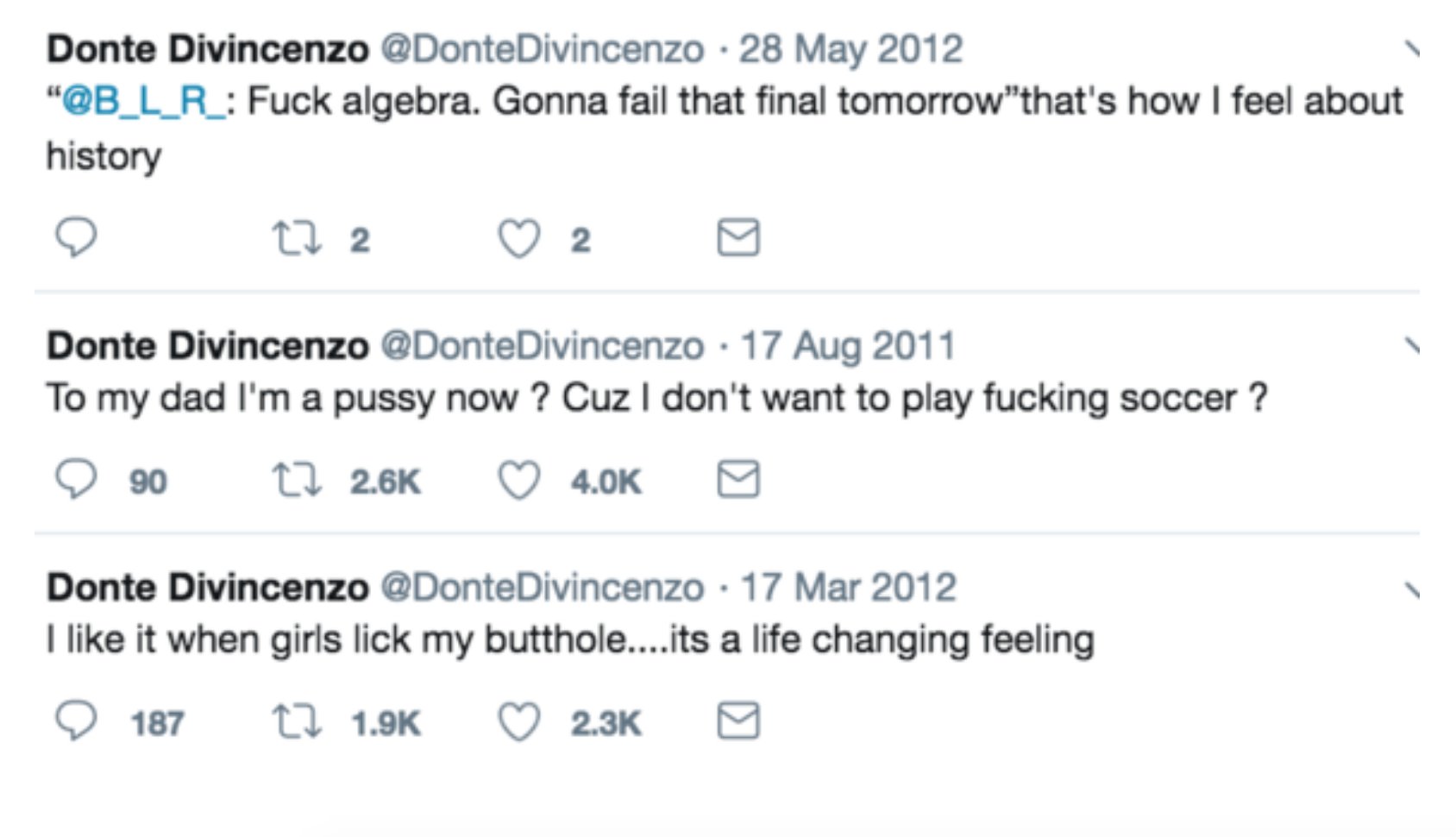Screen dimensions: 1456x837
Task: Share the algebra tweet via Direct Message
Action: (744, 236)
